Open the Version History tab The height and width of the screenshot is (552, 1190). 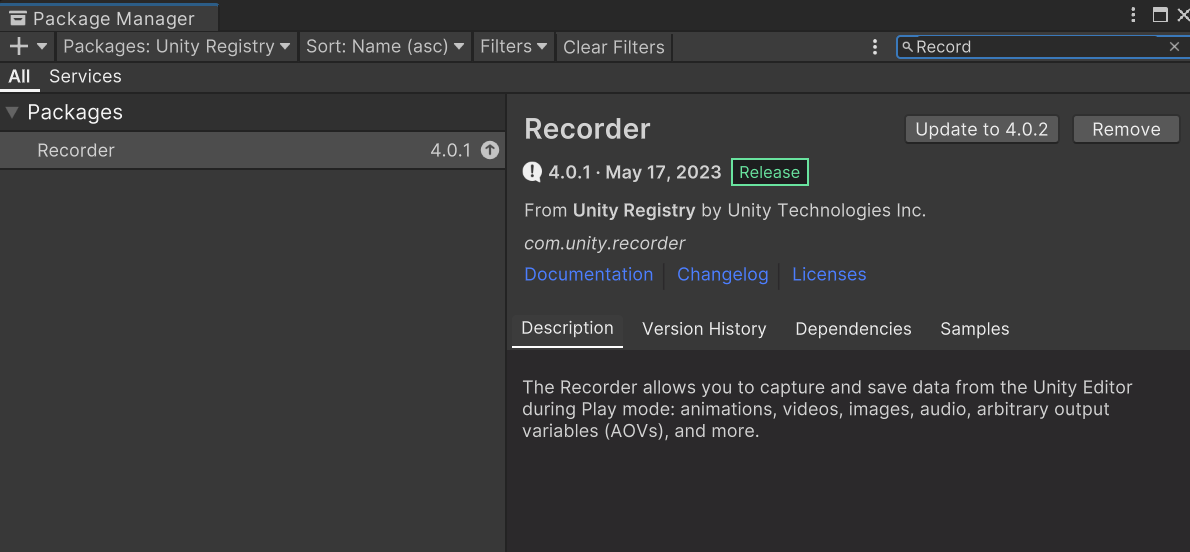tap(704, 329)
